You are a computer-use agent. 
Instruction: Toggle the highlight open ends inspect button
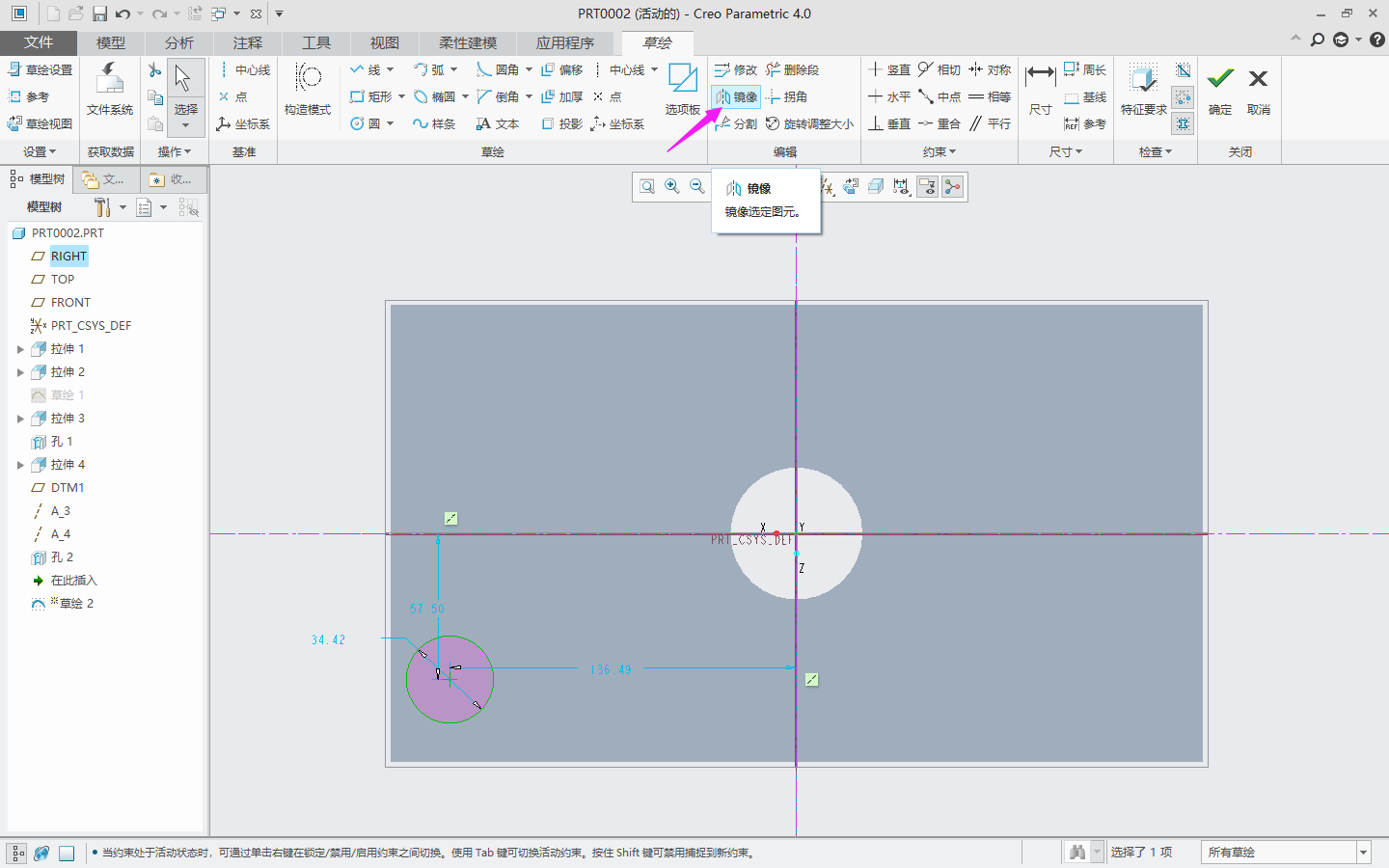coord(1184,96)
